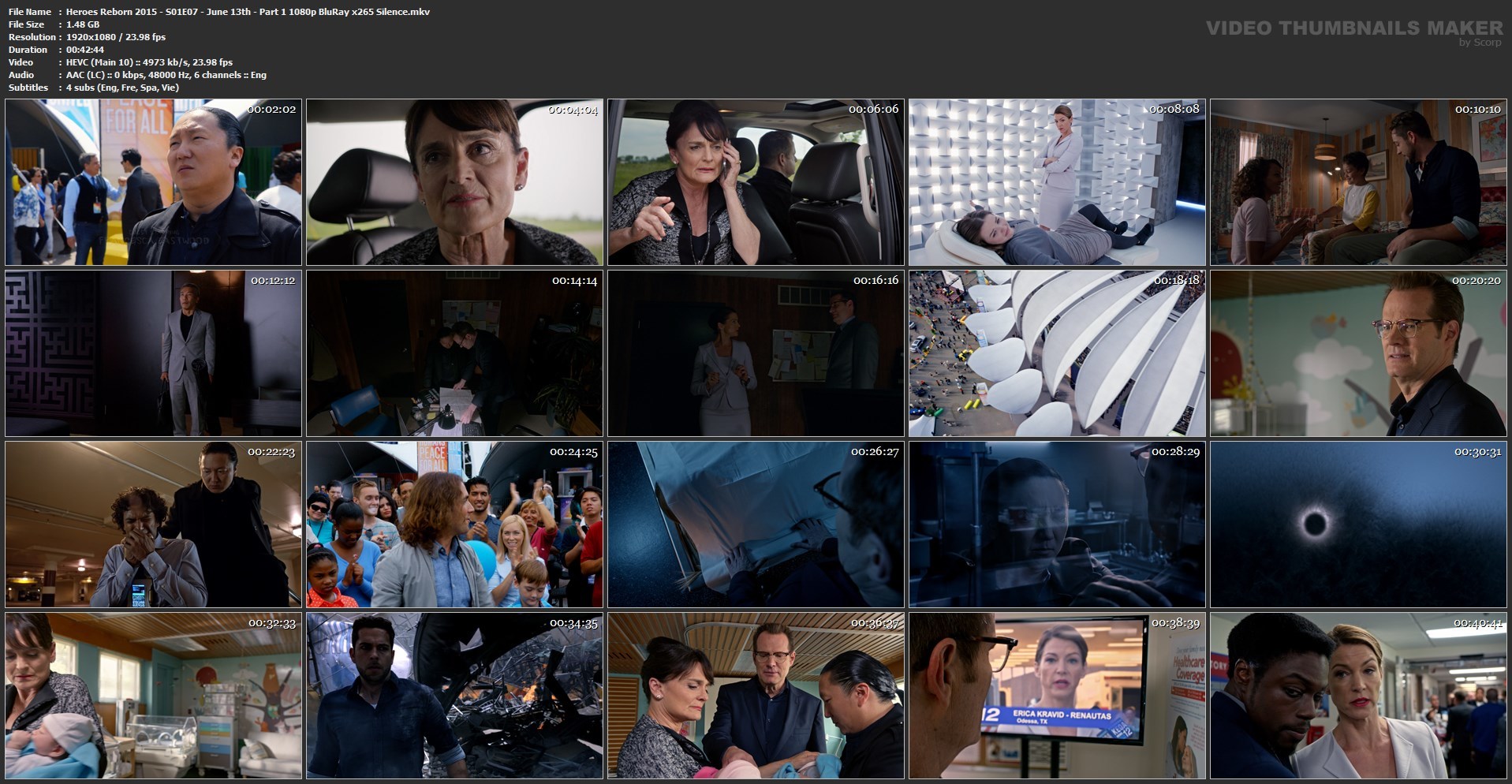
Task: Select the thumbnail at 00:22:23
Action: tap(153, 525)
